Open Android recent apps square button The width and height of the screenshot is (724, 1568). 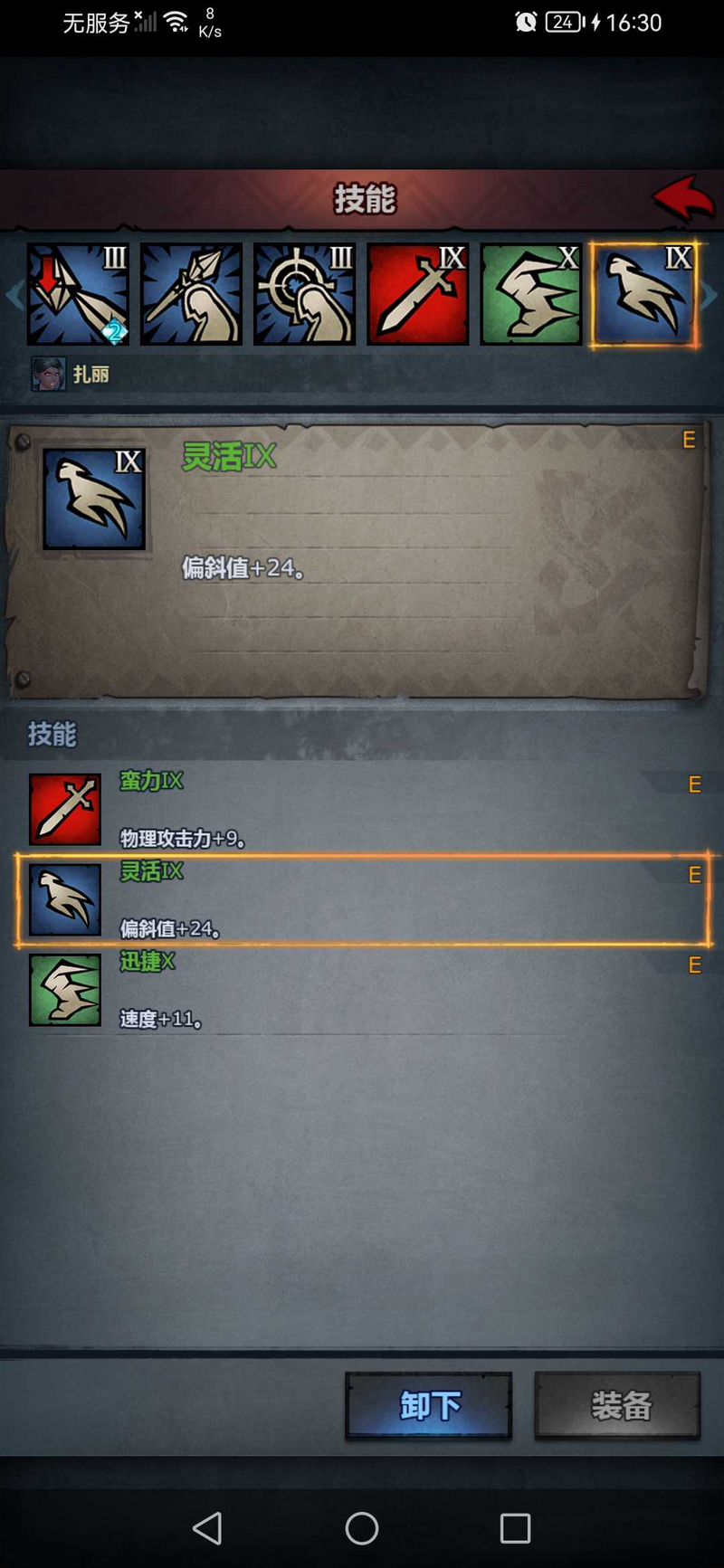515,1528
